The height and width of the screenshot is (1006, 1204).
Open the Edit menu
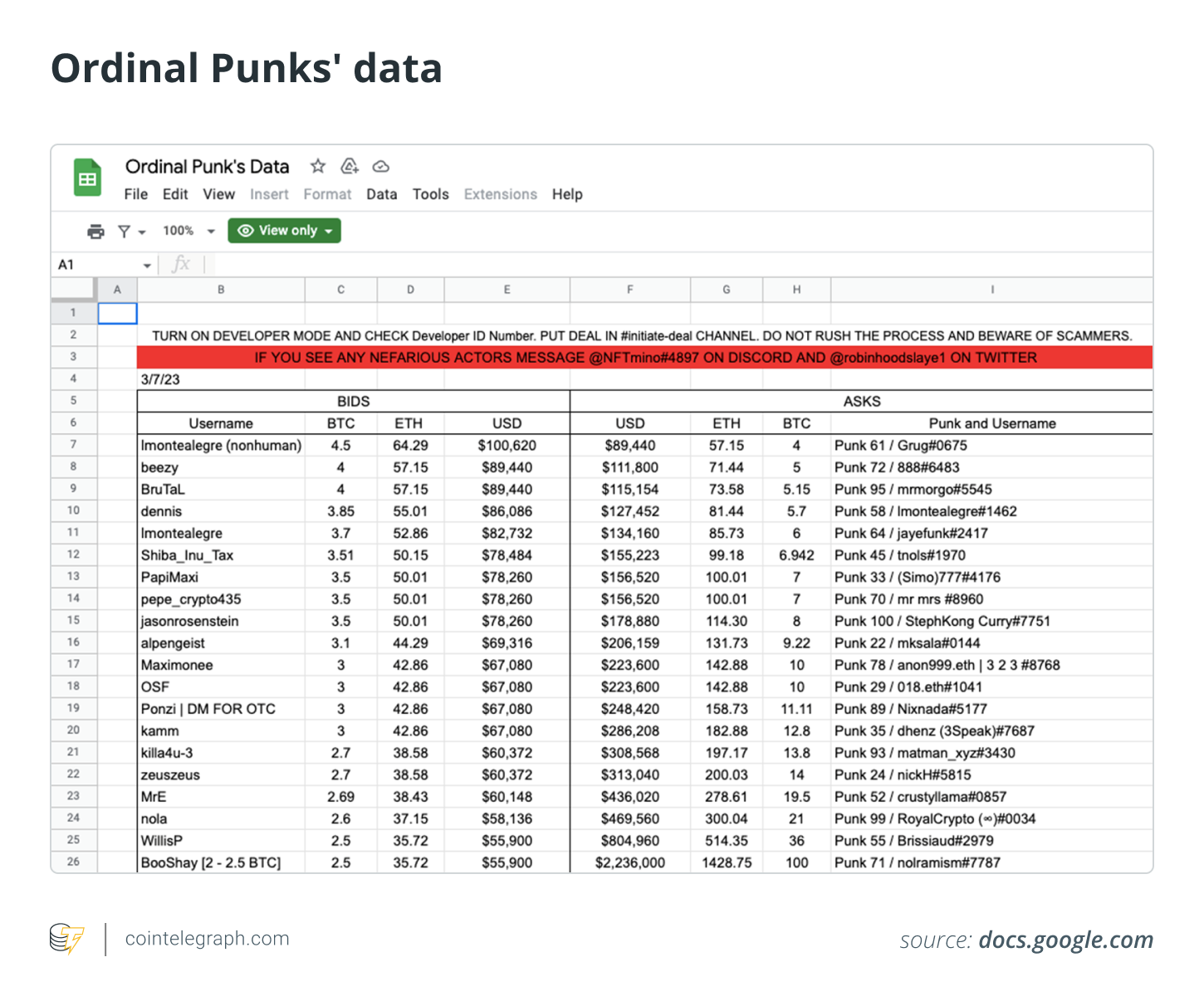(x=175, y=194)
